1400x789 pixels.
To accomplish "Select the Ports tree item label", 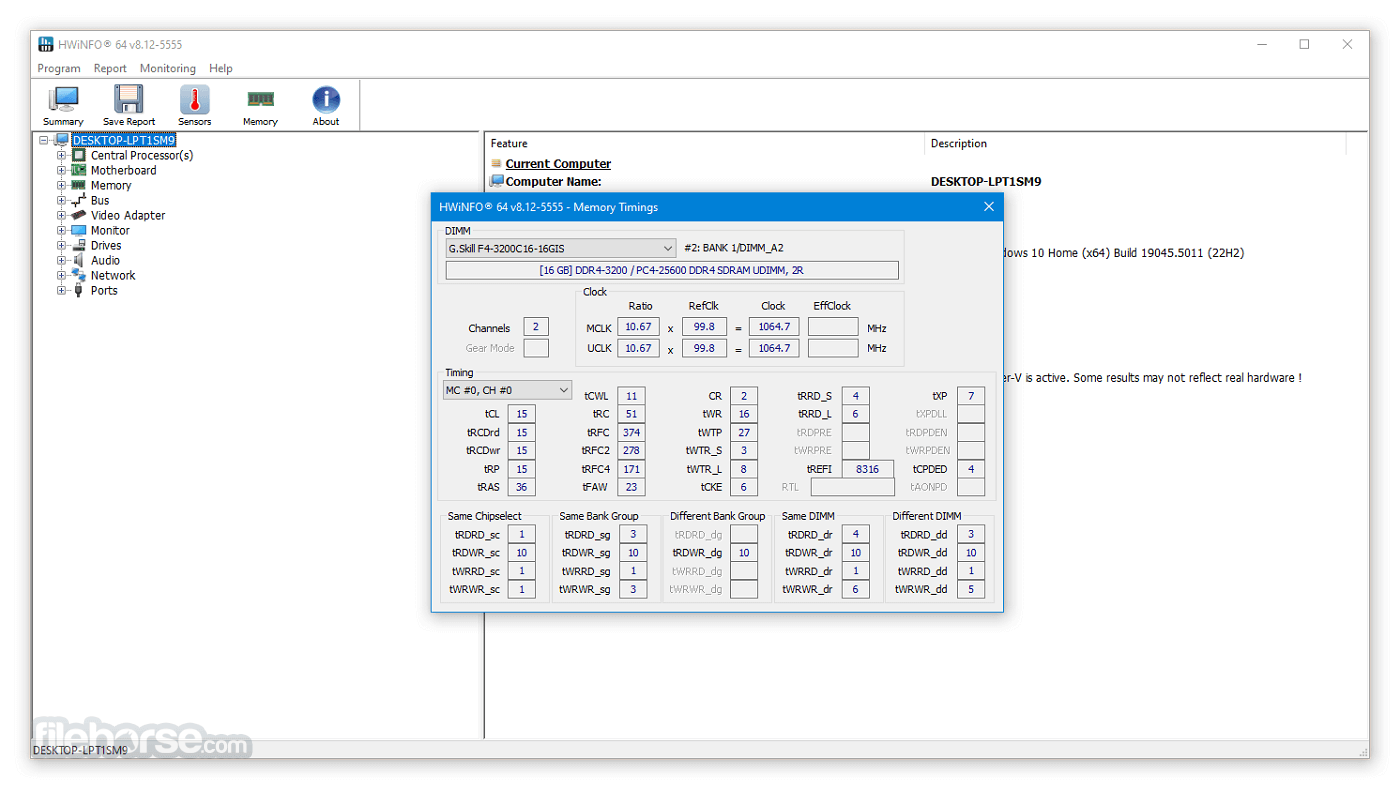I will 104,290.
